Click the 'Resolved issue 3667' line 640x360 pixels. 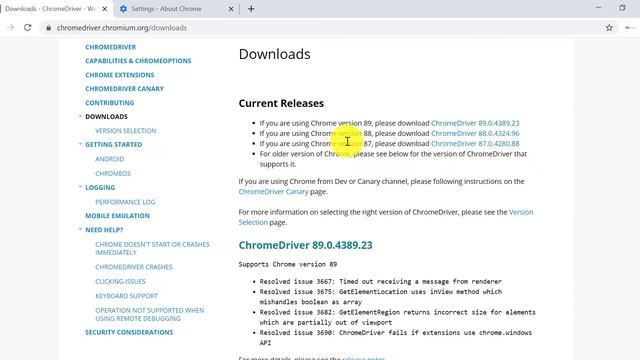(x=380, y=281)
